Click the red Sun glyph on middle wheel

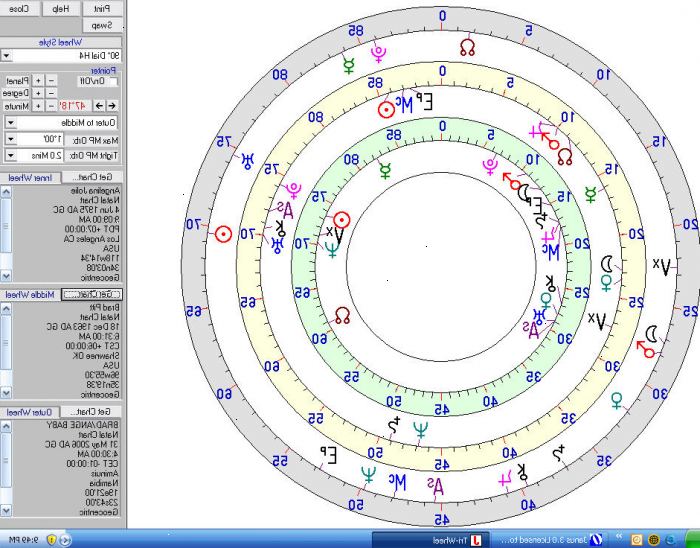tap(386, 109)
